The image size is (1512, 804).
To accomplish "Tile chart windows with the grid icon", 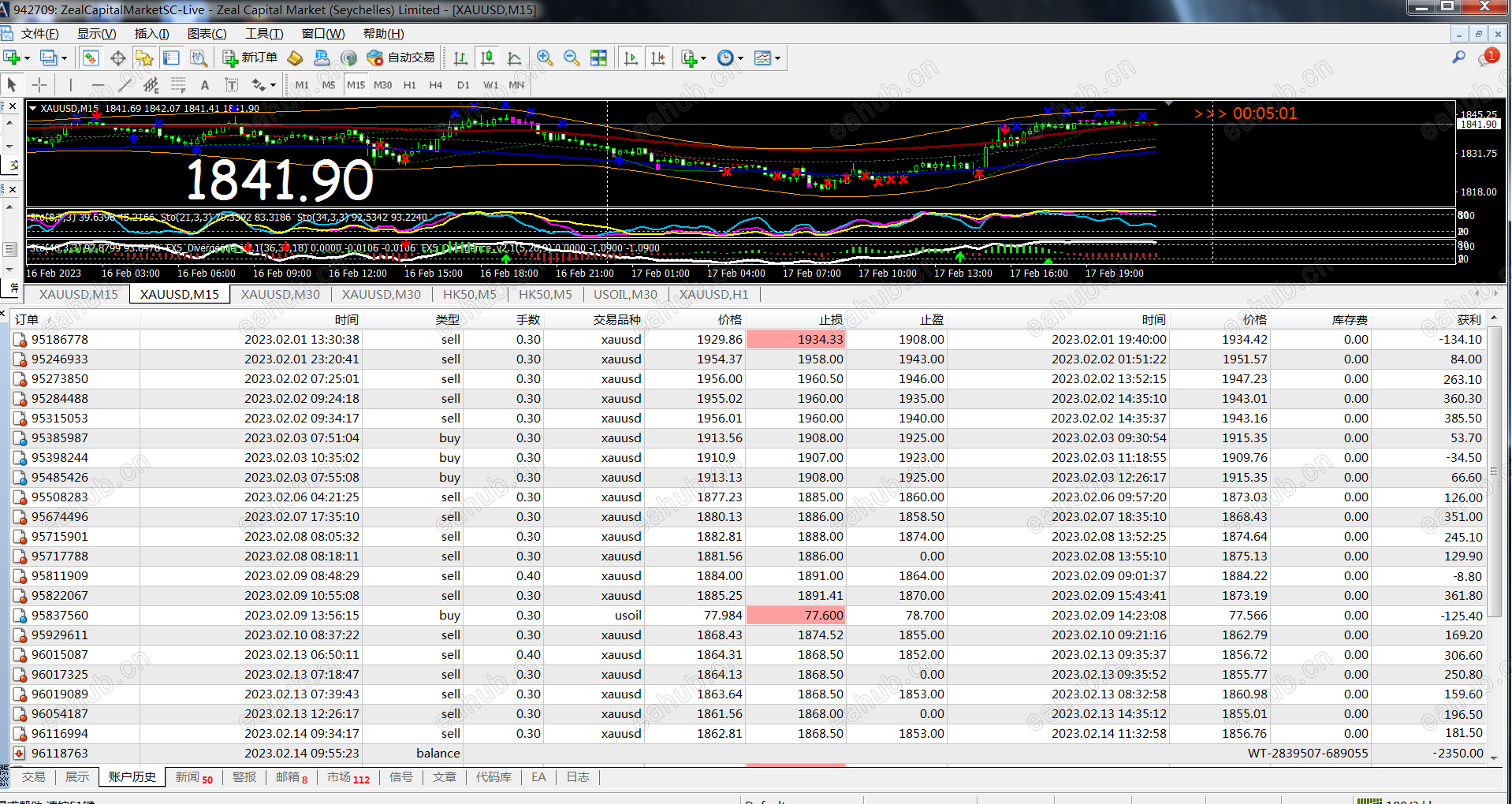I will click(x=599, y=58).
